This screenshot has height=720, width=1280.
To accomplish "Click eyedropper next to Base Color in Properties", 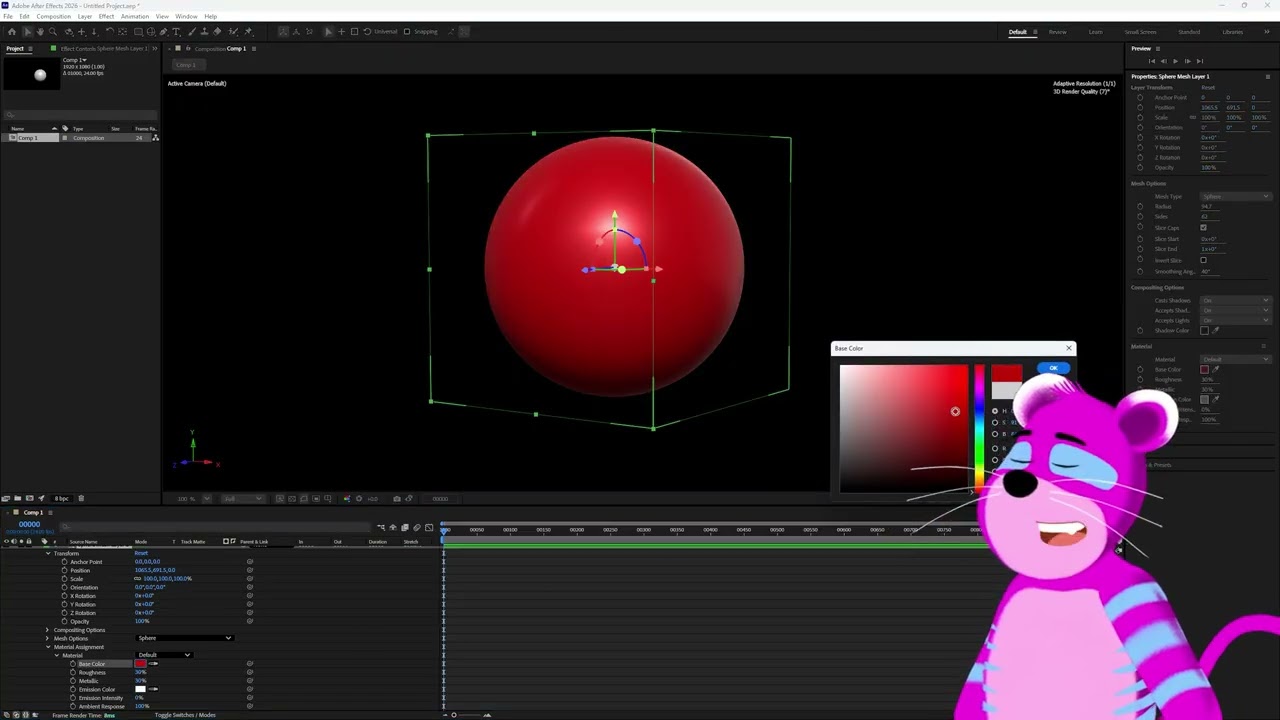I will pos(1216,369).
